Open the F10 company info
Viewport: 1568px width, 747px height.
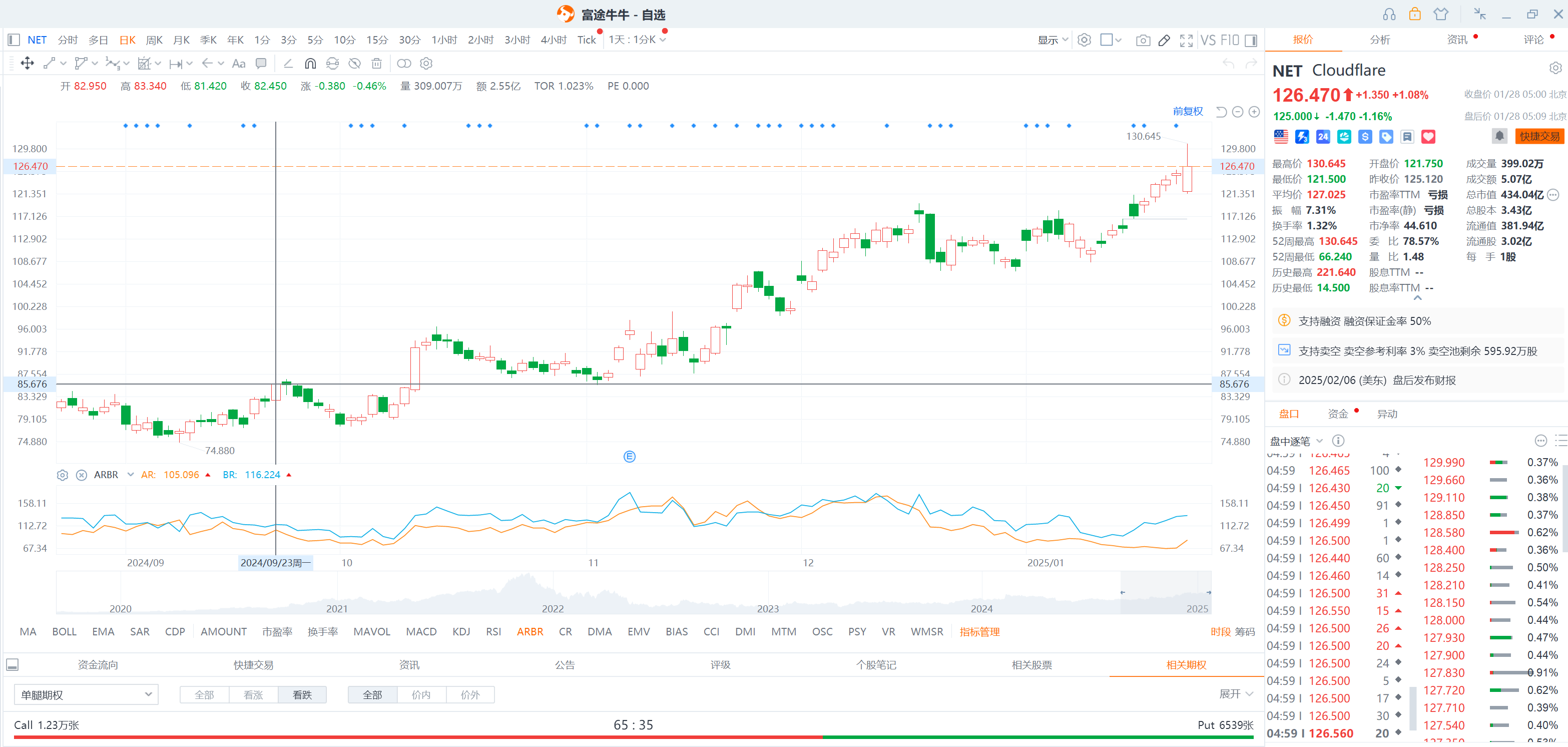[1230, 40]
